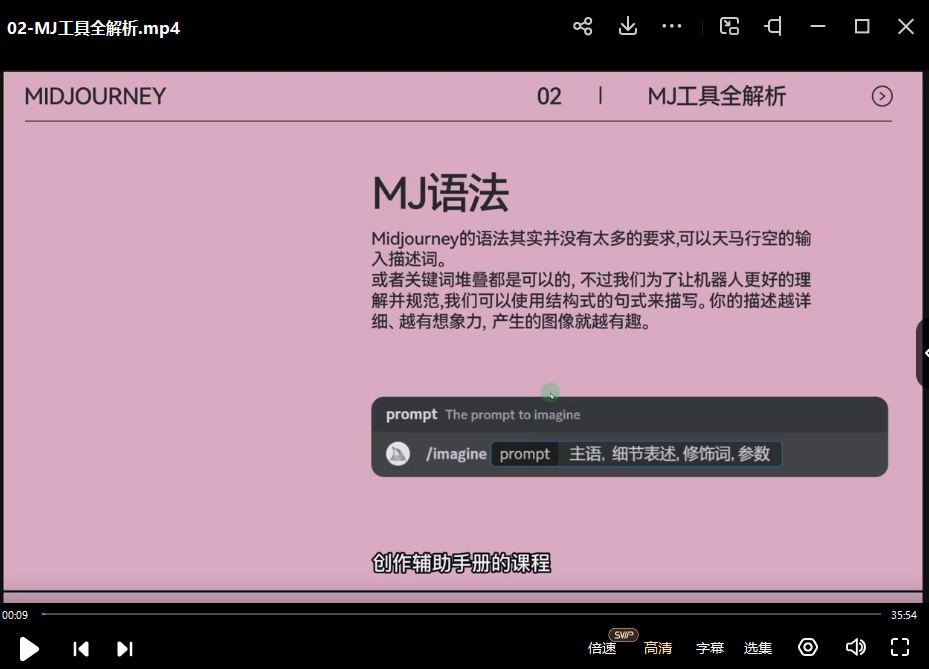Download the video with the download icon

click(627, 27)
